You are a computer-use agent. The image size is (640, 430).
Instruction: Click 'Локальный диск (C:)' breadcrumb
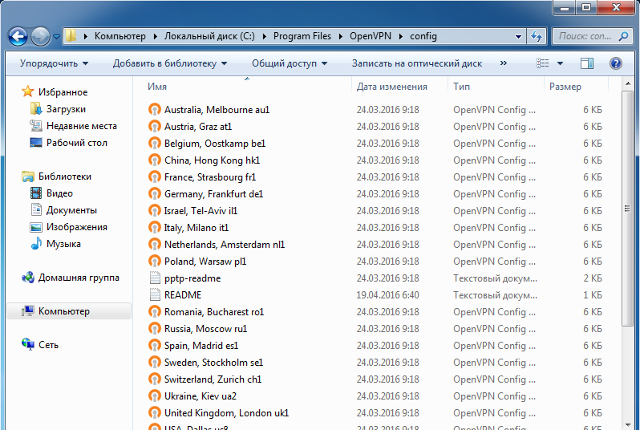(209, 36)
